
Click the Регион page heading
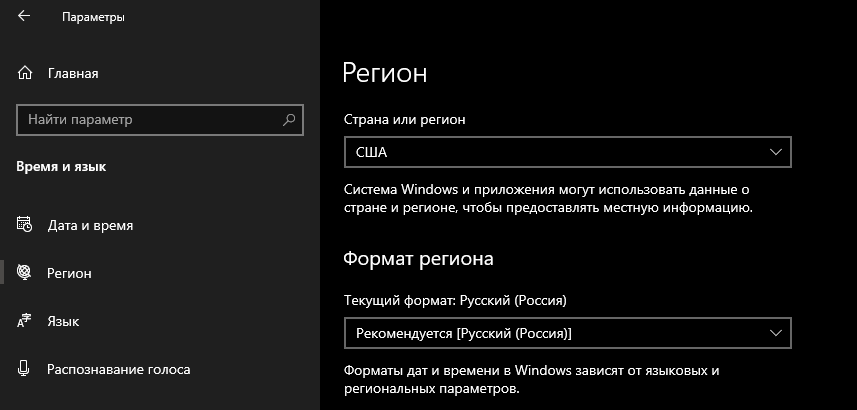point(385,72)
